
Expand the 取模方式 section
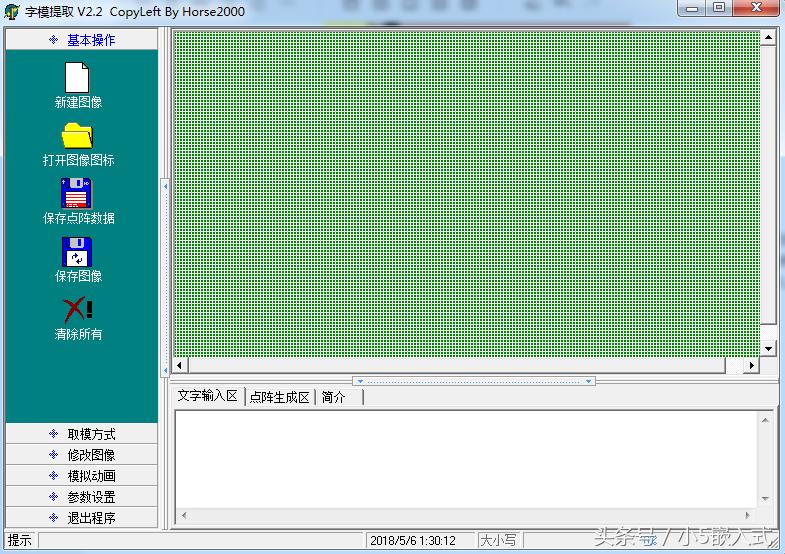pyautogui.click(x=81, y=434)
